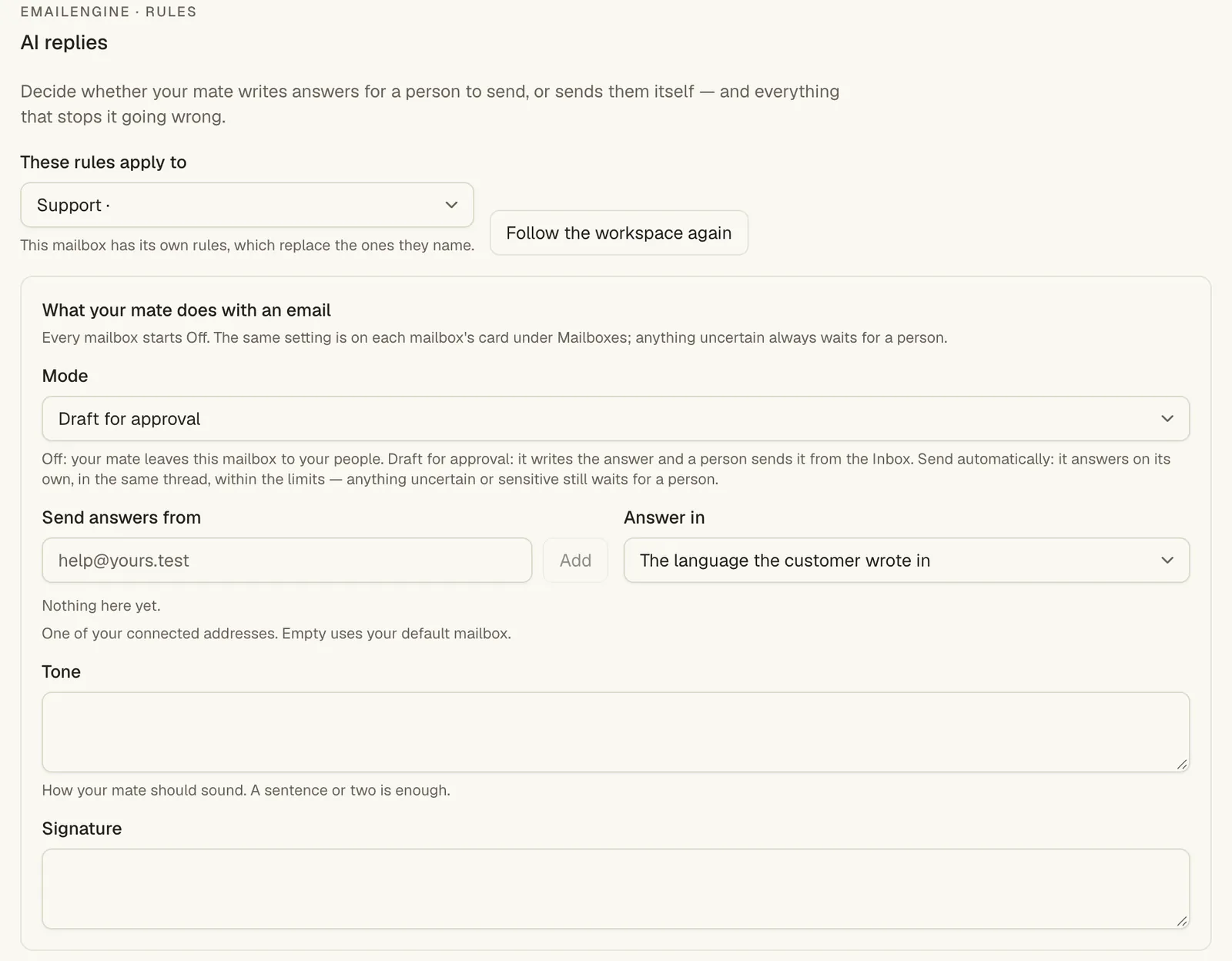Click the 'Tone' field label

point(62,671)
